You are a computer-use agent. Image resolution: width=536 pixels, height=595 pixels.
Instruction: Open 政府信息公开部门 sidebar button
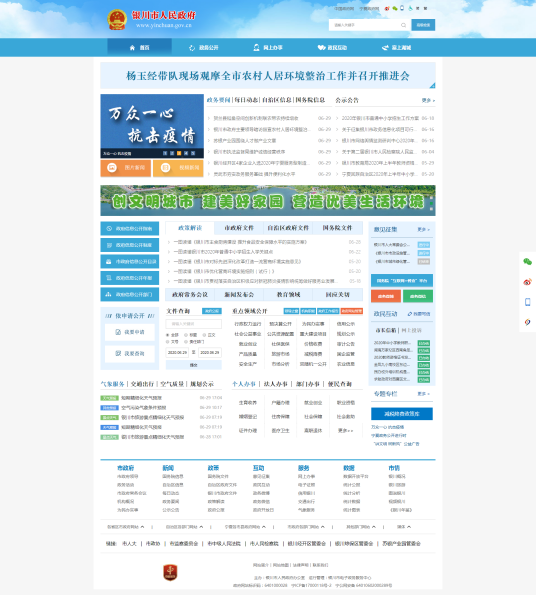point(130,294)
